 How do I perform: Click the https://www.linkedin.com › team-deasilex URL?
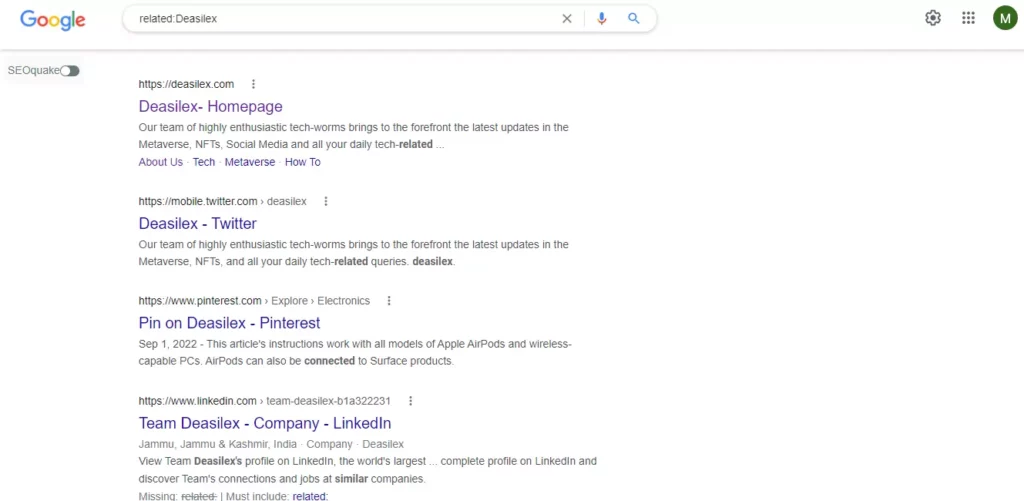pos(264,401)
